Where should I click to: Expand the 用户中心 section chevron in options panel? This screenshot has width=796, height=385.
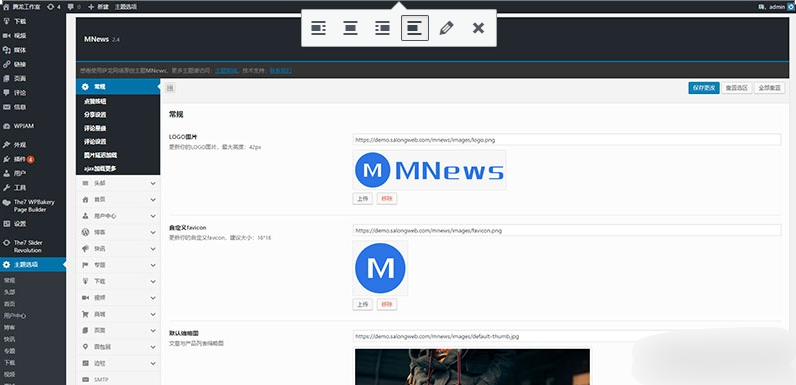click(x=153, y=216)
